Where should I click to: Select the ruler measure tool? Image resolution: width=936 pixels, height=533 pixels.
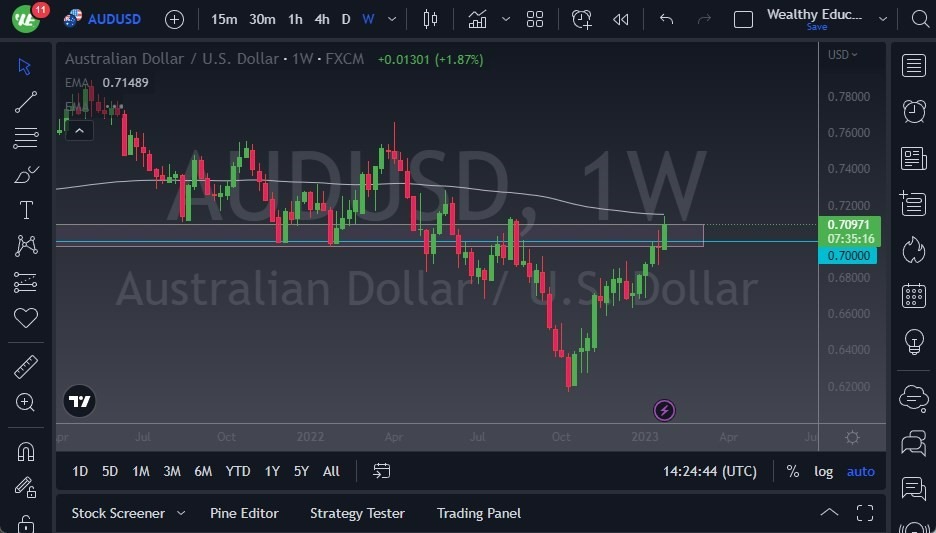point(26,366)
